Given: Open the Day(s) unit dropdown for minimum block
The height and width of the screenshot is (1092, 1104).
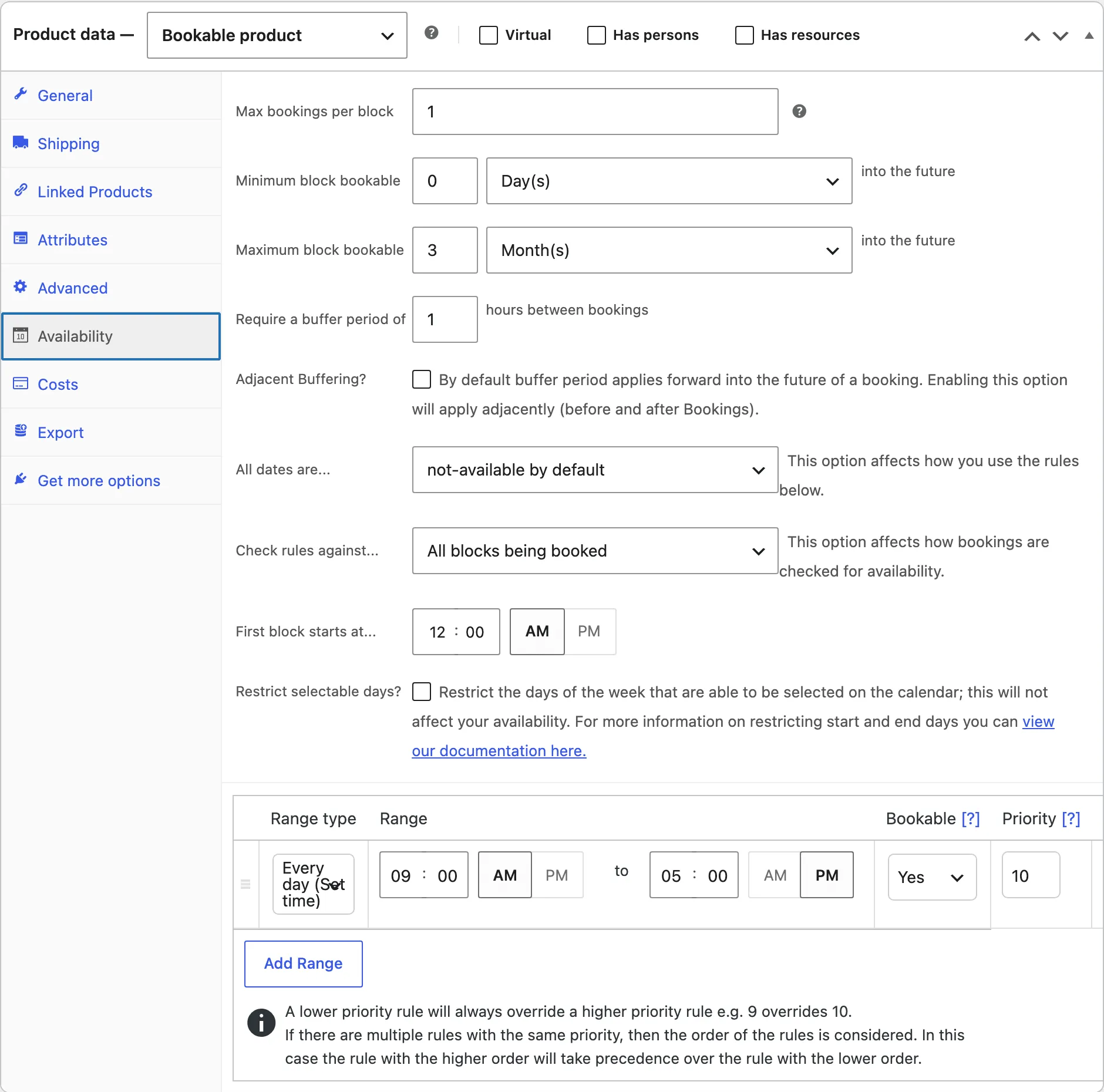Looking at the screenshot, I should tap(669, 181).
